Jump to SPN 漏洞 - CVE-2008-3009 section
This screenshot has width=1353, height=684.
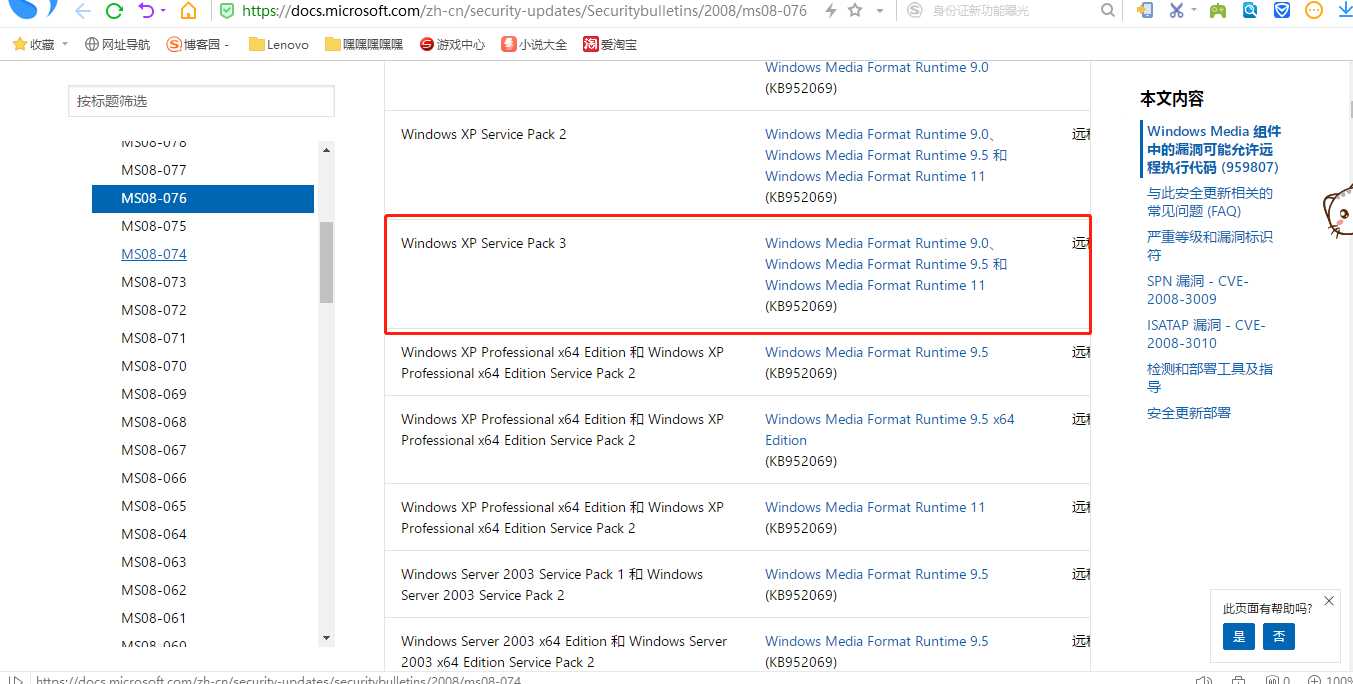1198,290
